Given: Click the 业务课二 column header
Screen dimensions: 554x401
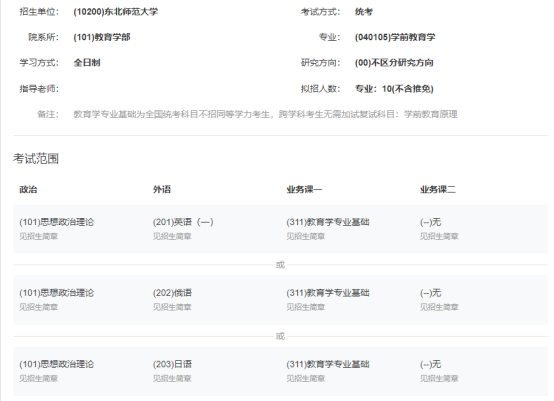Looking at the screenshot, I should 438,189.
